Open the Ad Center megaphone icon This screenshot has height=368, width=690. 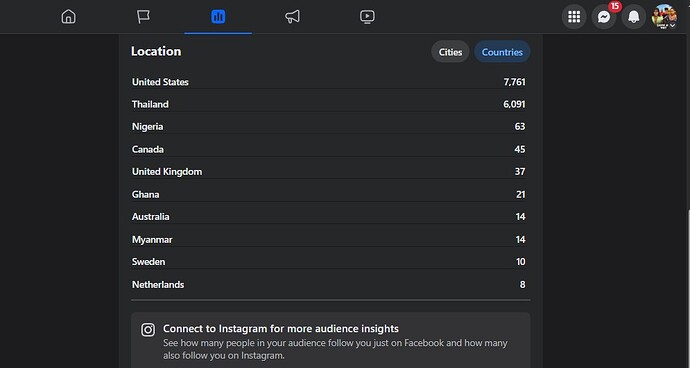point(293,17)
